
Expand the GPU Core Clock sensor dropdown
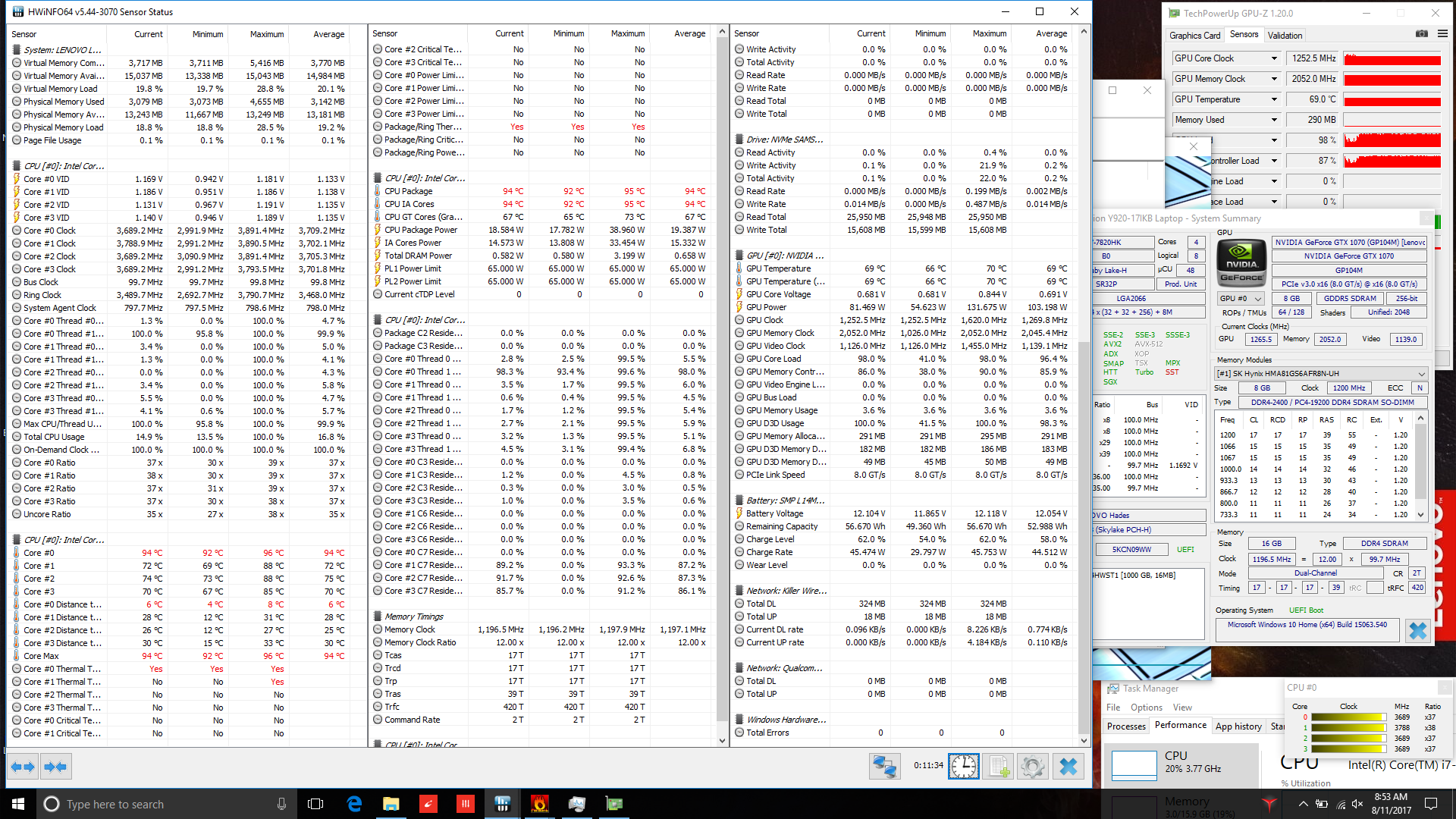coord(1274,58)
